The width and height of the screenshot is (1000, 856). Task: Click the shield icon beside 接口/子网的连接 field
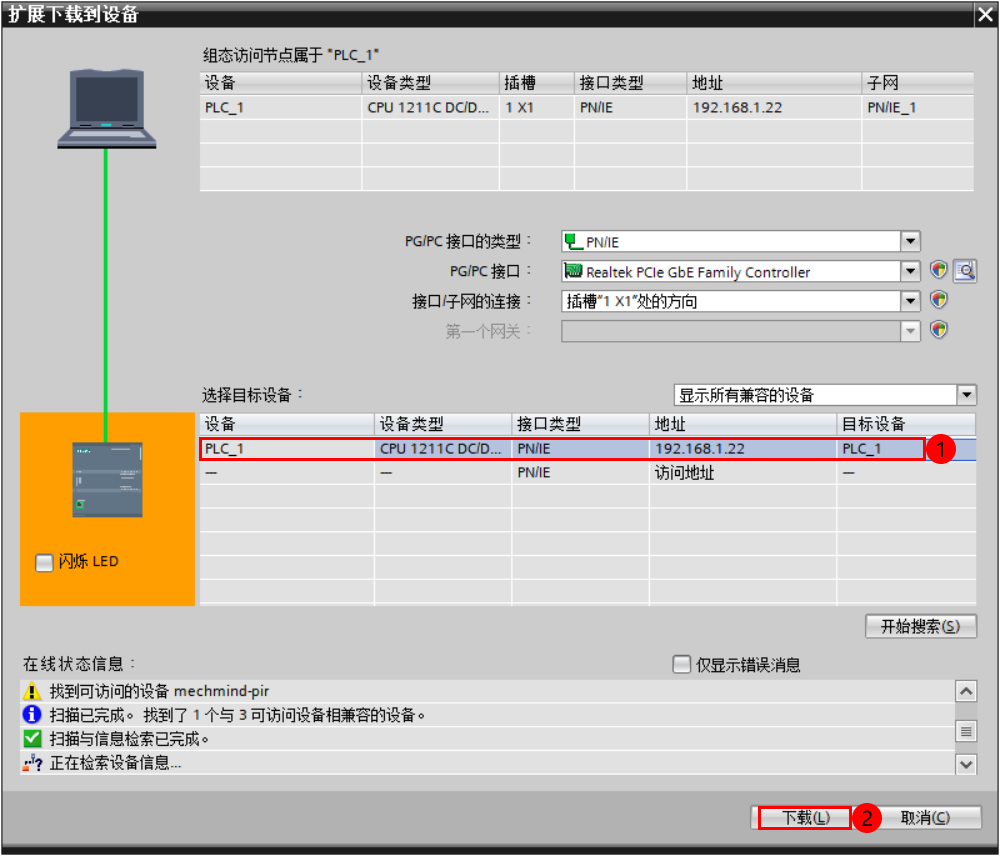coord(938,300)
